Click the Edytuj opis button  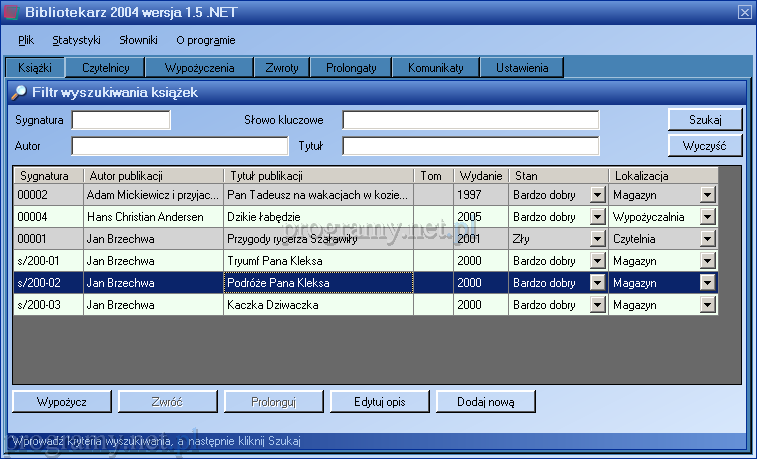tap(379, 401)
